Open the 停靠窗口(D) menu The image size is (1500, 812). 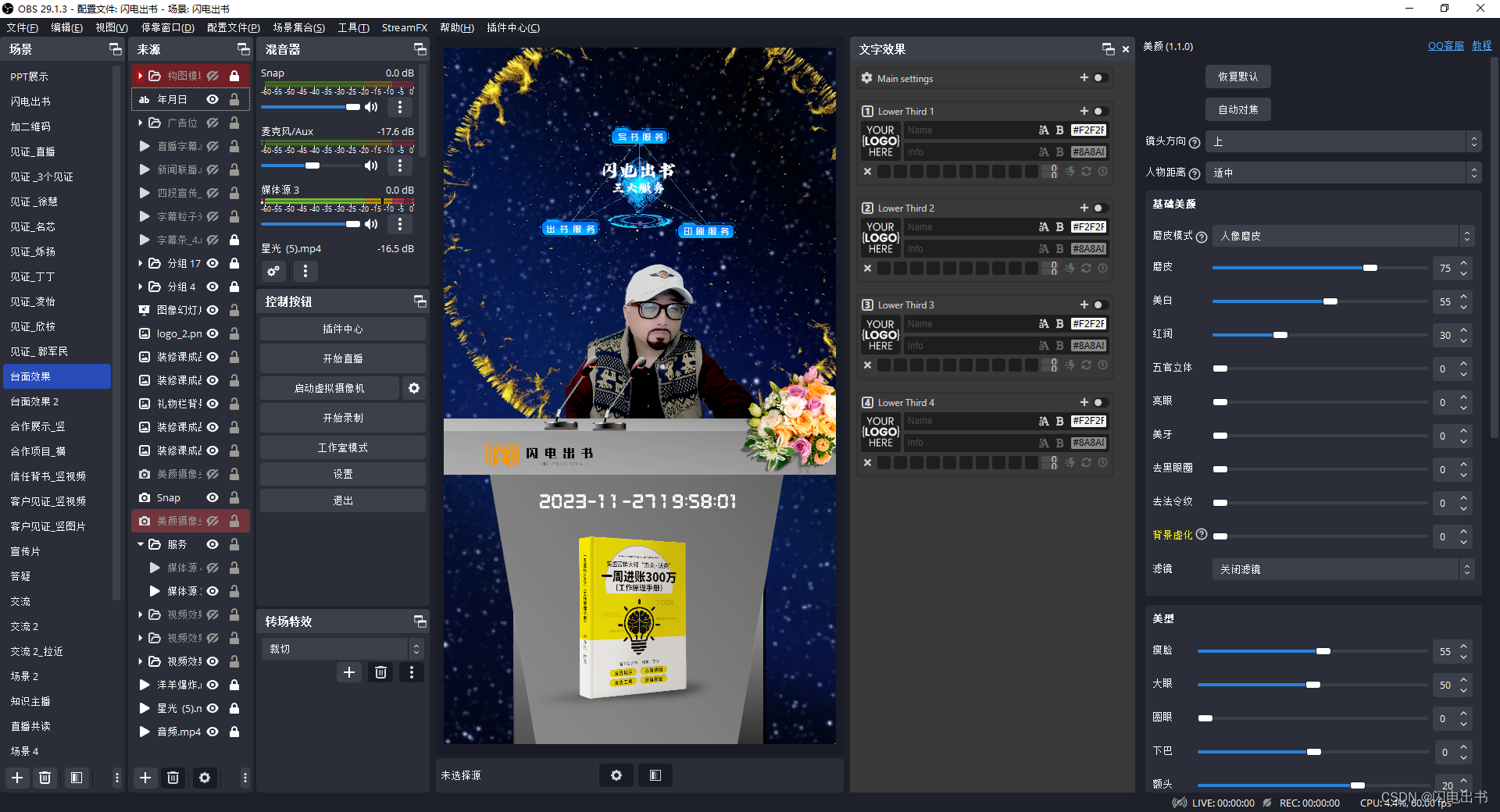tap(167, 27)
